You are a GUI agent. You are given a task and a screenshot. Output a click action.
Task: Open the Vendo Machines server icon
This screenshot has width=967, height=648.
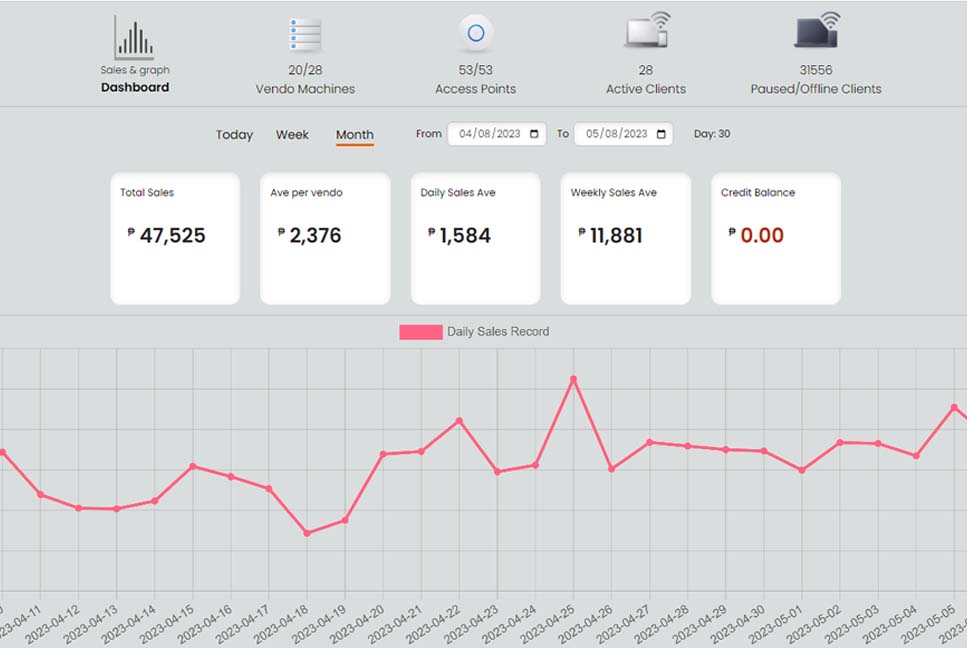(x=305, y=35)
